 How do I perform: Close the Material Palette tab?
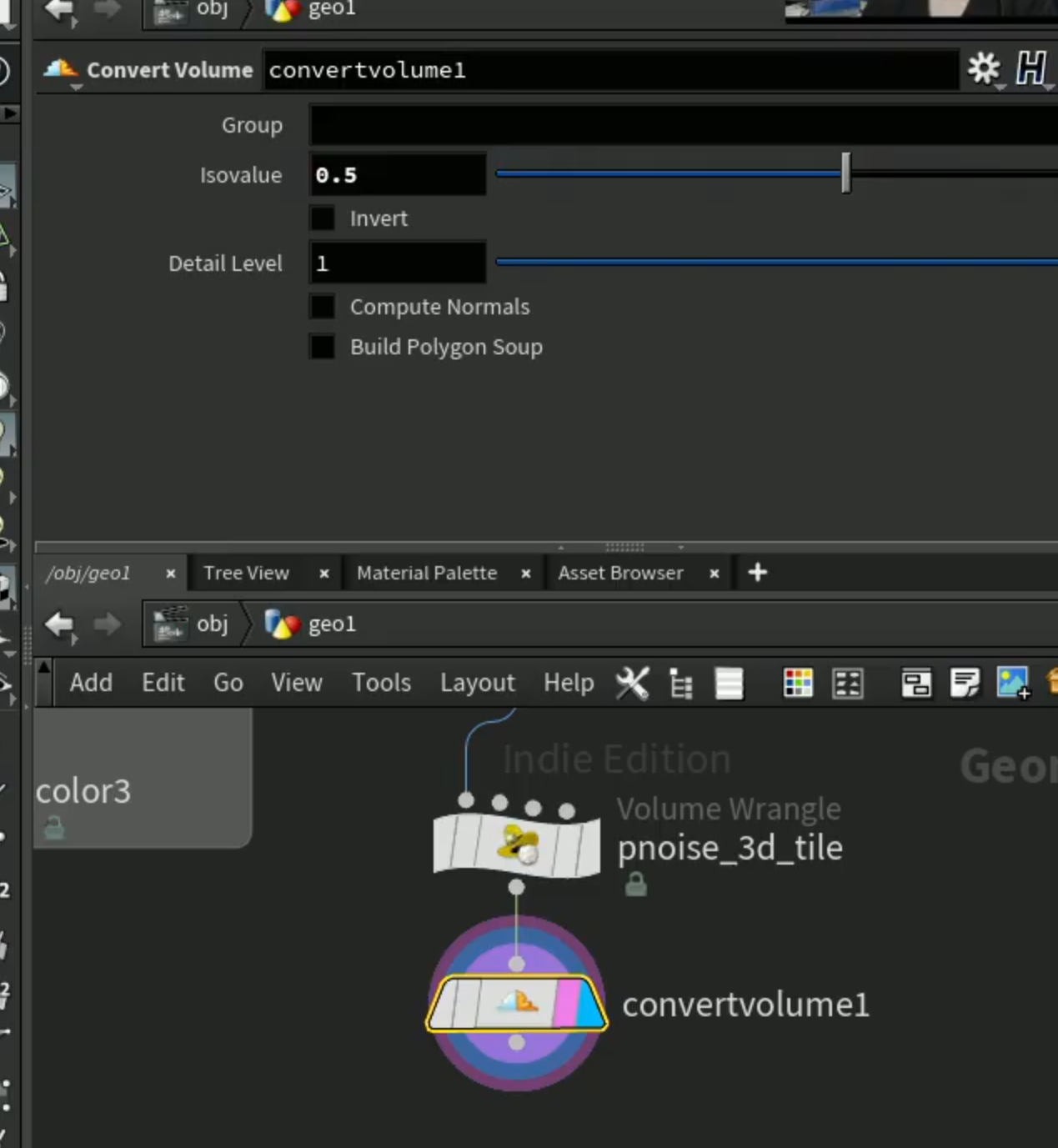(x=526, y=574)
